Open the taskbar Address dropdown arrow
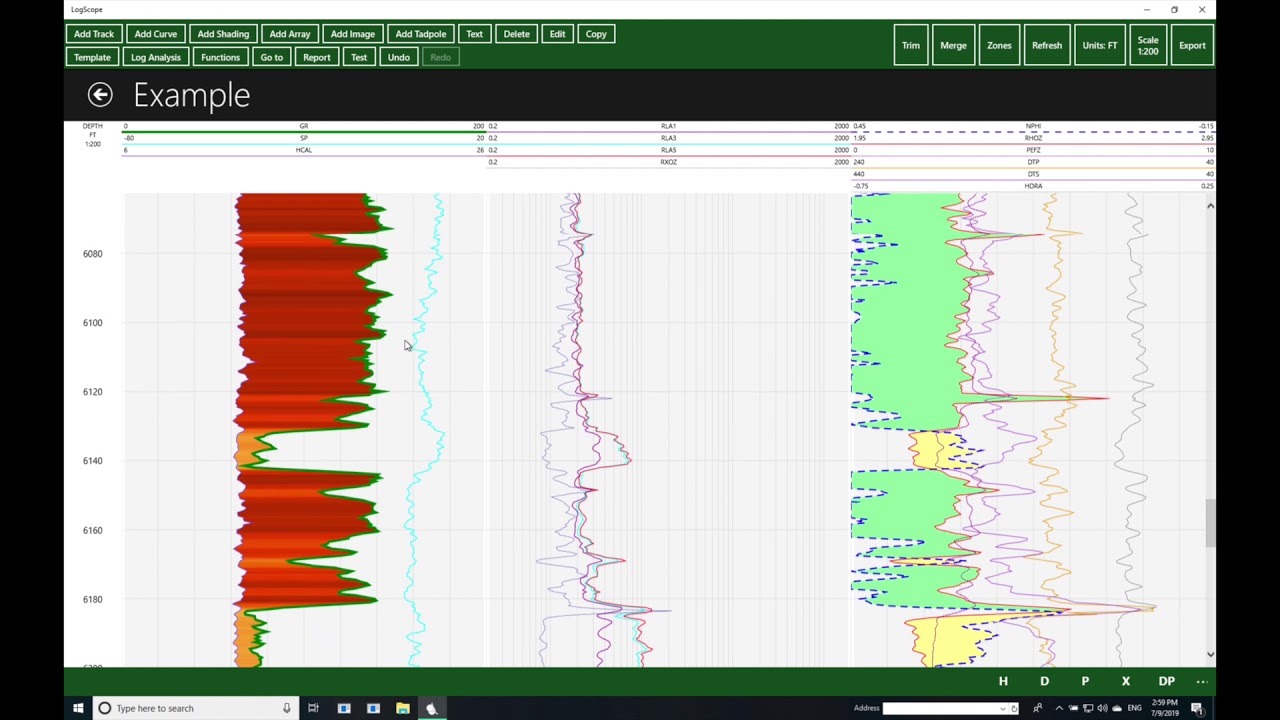Viewport: 1280px width, 720px height. 1003,708
